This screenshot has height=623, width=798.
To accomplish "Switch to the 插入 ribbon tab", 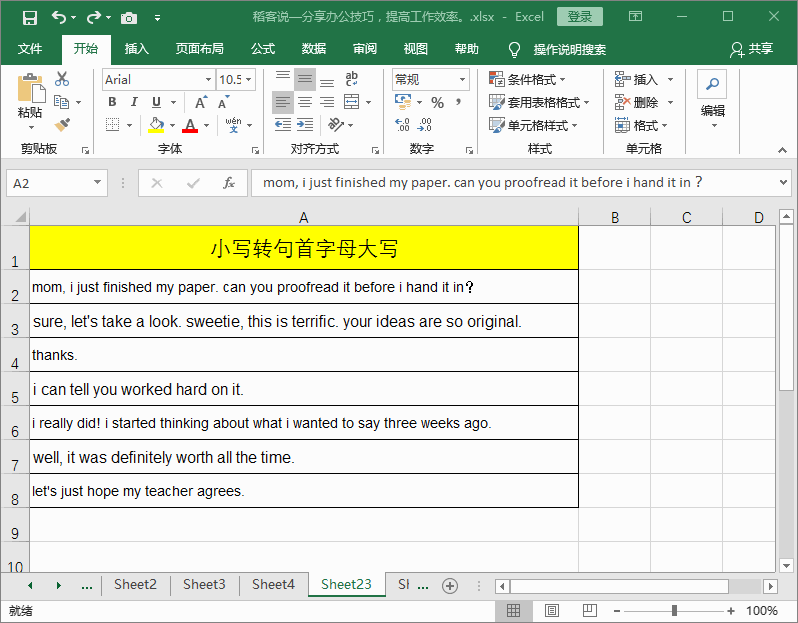I will point(136,49).
